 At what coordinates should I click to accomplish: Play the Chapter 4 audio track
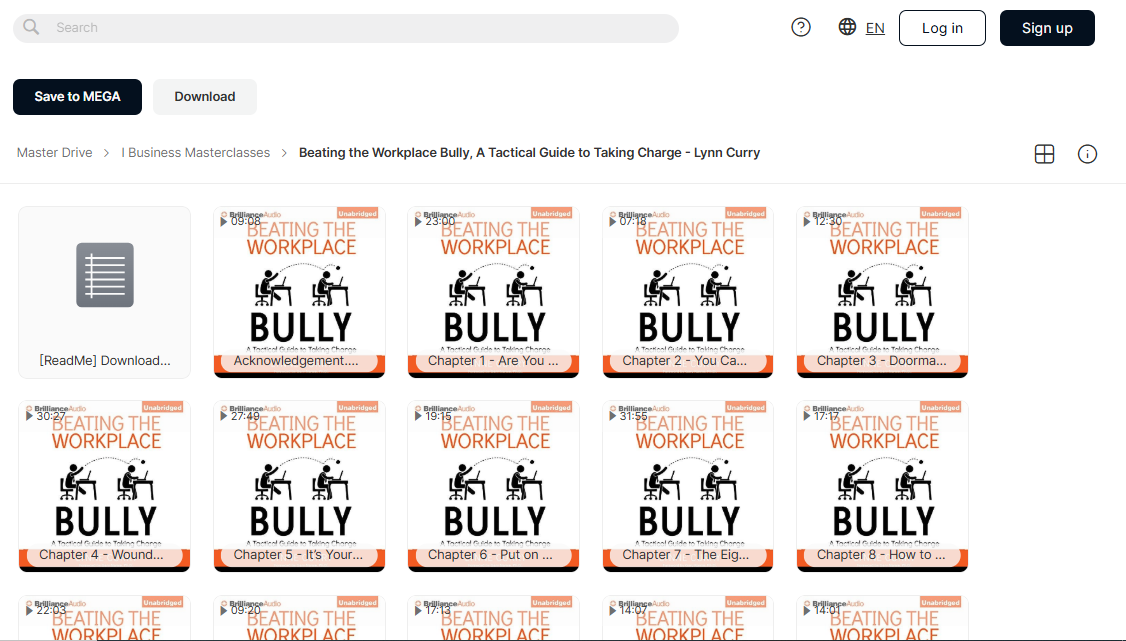point(29,416)
